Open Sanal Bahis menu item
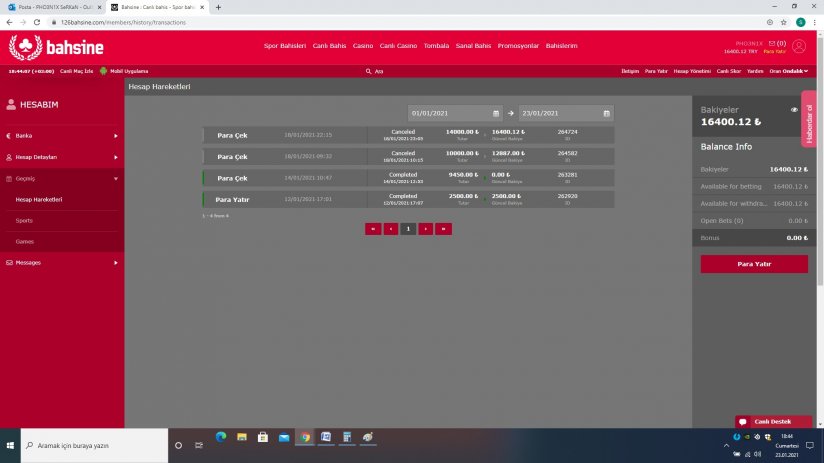The image size is (824, 463). click(473, 46)
